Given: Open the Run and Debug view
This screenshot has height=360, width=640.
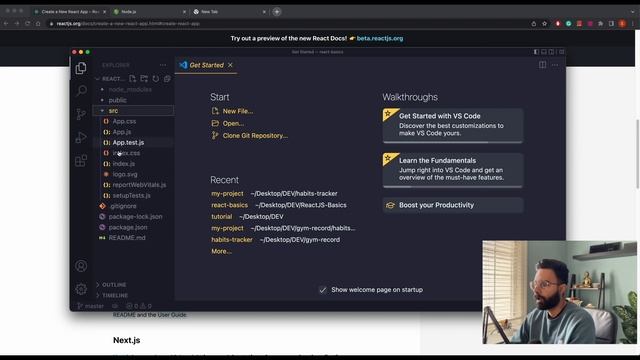Looking at the screenshot, I should pyautogui.click(x=81, y=138).
